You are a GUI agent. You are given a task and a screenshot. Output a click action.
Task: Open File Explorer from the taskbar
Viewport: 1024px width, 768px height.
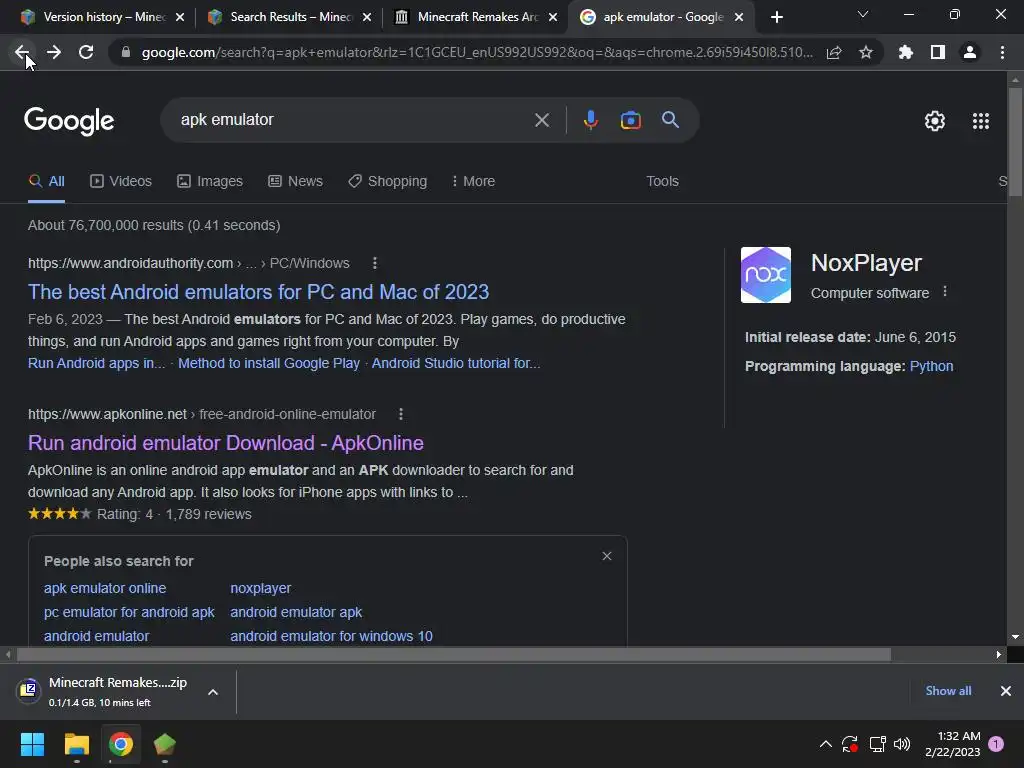coord(76,744)
